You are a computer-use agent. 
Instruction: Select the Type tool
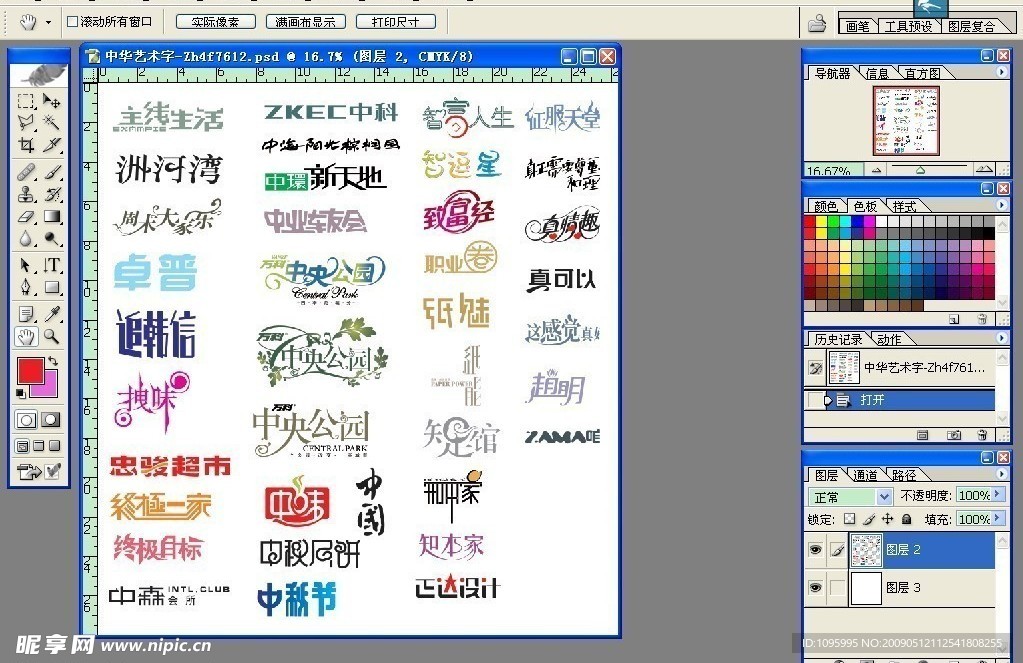point(52,265)
